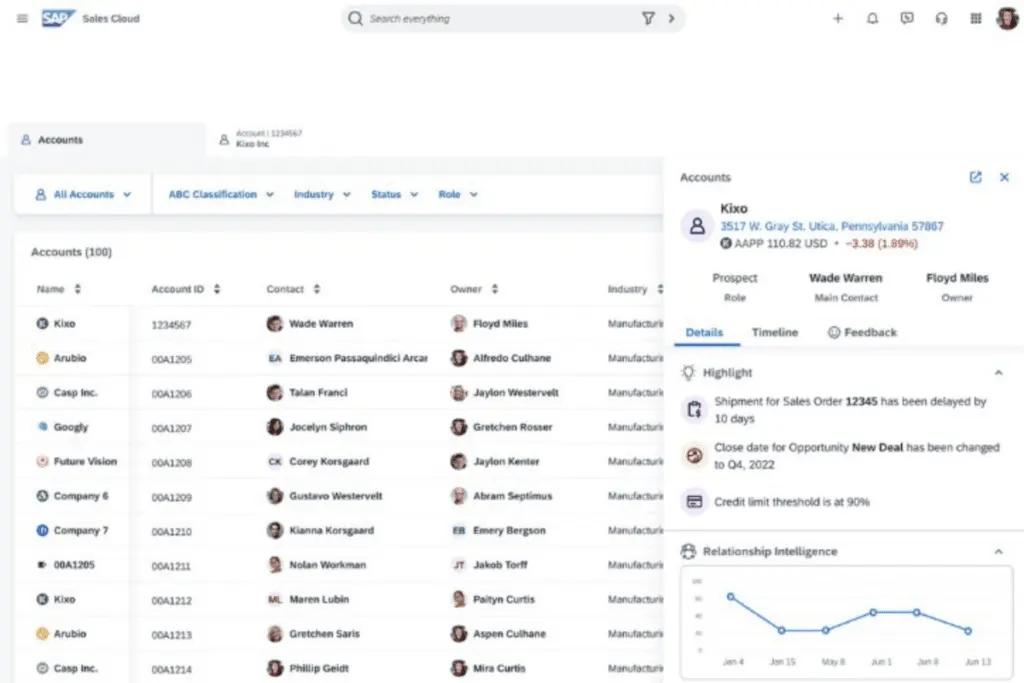
Task: Click the search bar arrow icon
Action: pyautogui.click(x=671, y=18)
